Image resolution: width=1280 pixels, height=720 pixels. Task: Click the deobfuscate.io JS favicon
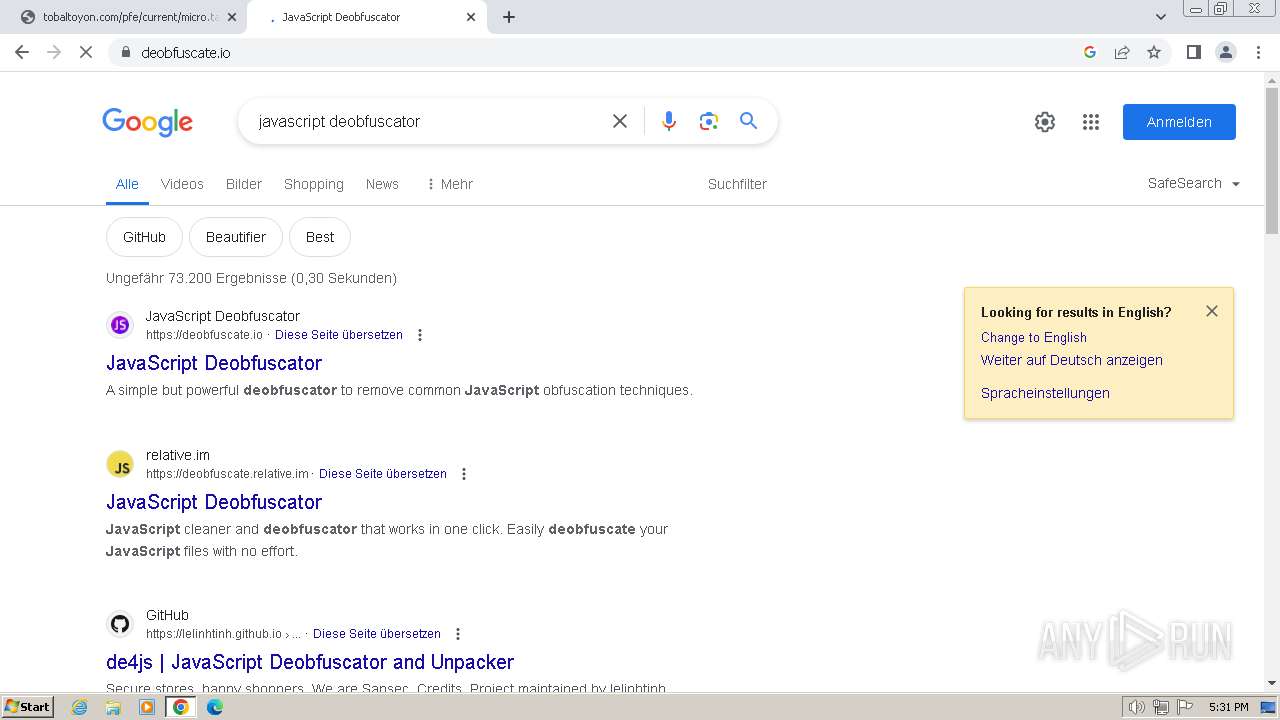pyautogui.click(x=120, y=325)
